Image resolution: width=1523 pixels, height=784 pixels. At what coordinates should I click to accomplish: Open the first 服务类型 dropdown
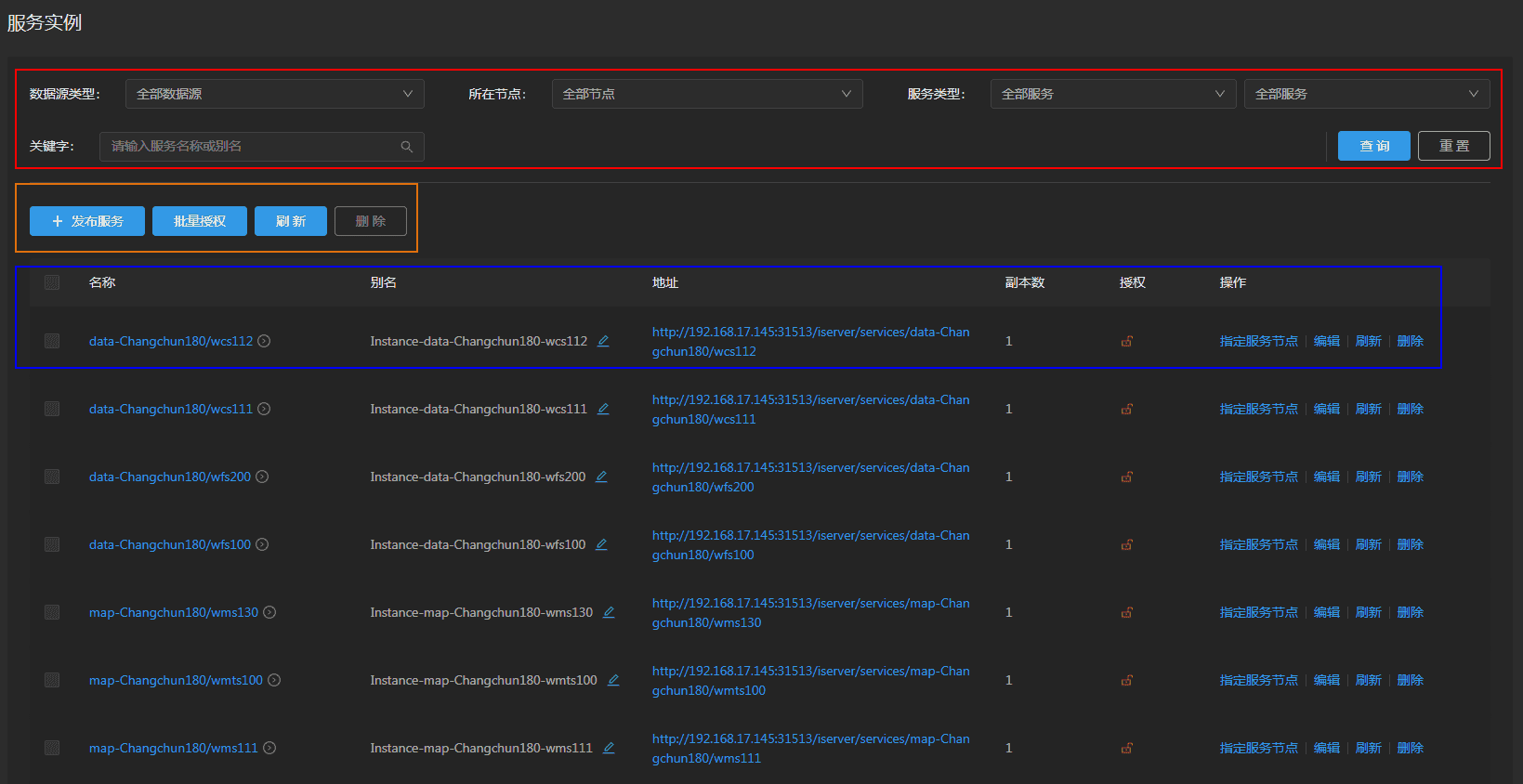[1112, 94]
